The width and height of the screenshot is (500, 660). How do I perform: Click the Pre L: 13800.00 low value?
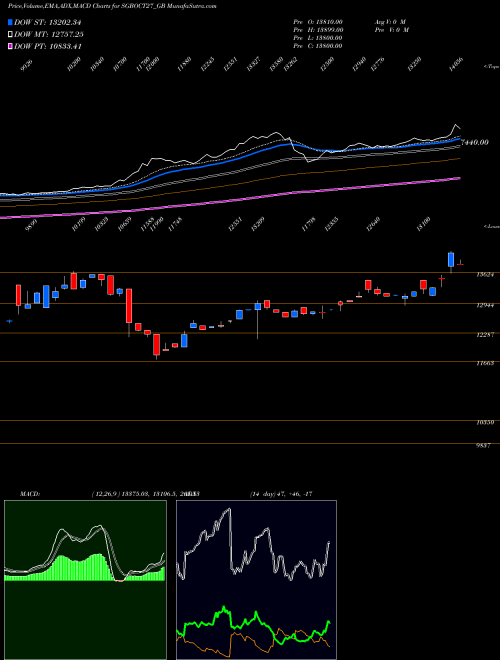click(x=318, y=38)
